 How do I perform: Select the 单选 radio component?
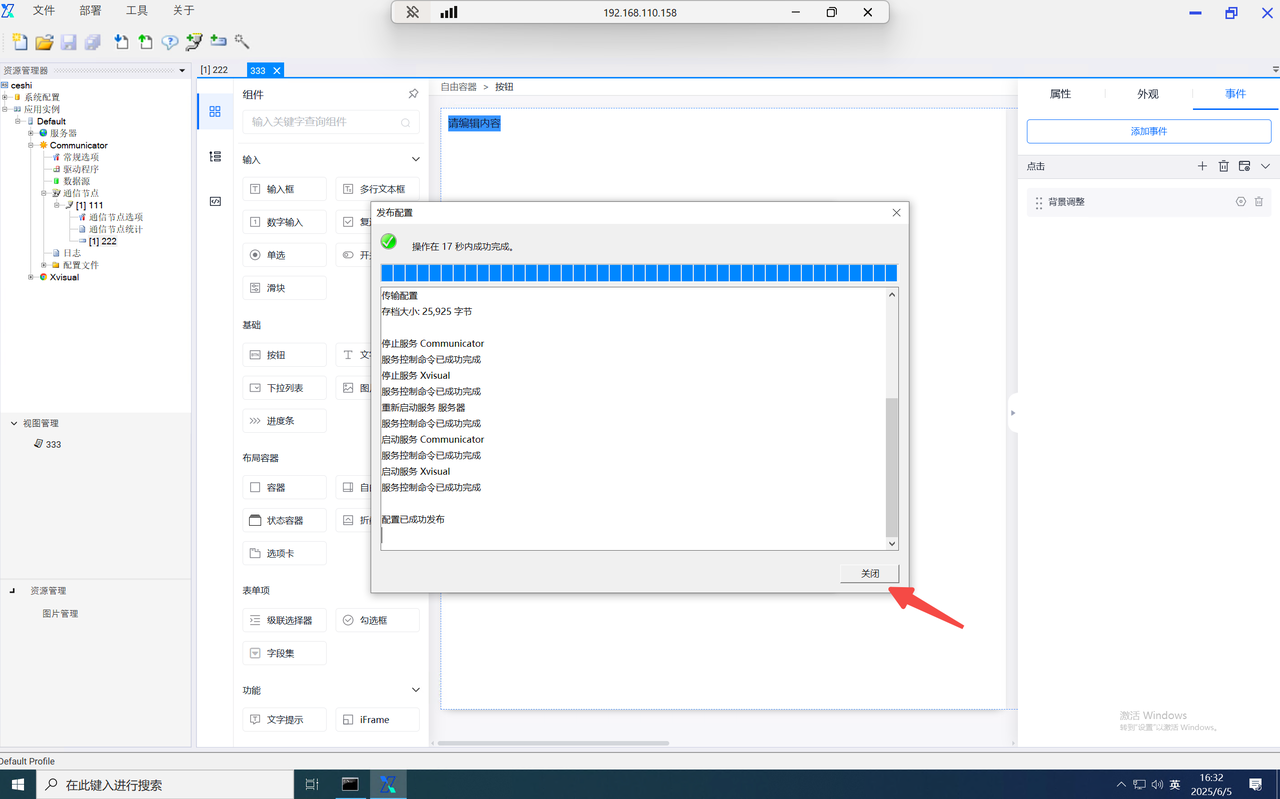(284, 255)
